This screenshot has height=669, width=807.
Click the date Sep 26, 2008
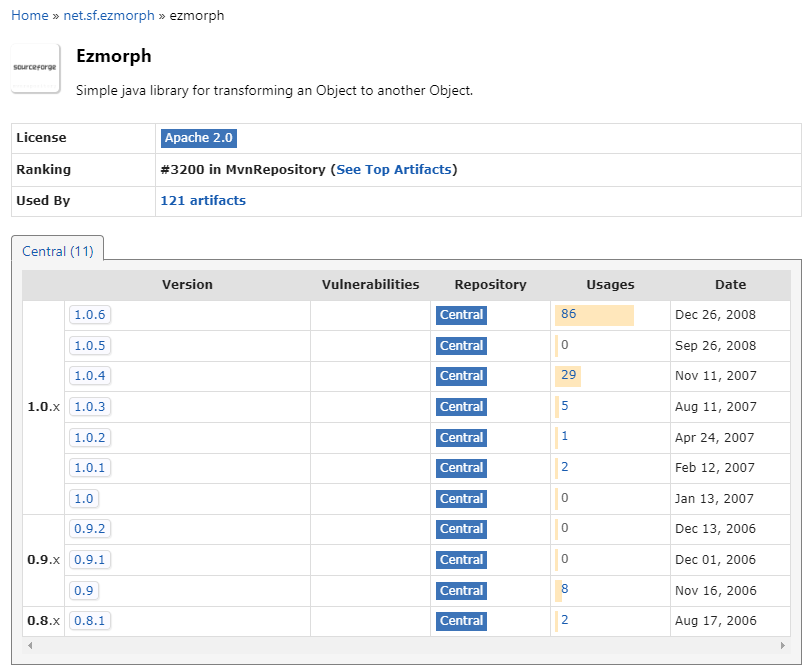(715, 345)
